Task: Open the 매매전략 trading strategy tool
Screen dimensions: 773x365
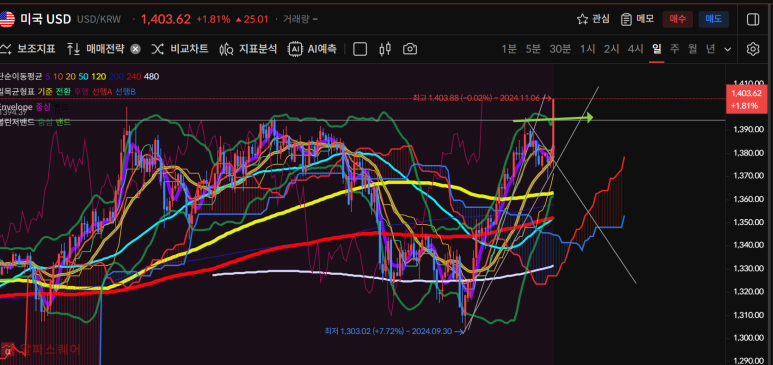Action: coord(96,49)
